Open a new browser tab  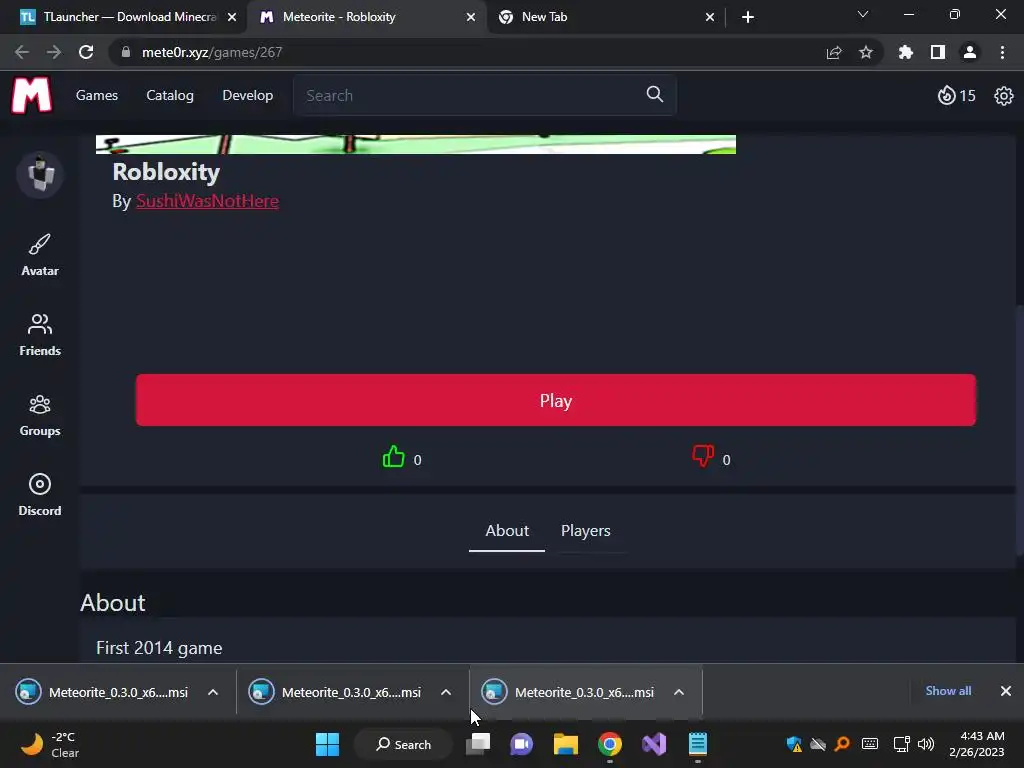748,17
